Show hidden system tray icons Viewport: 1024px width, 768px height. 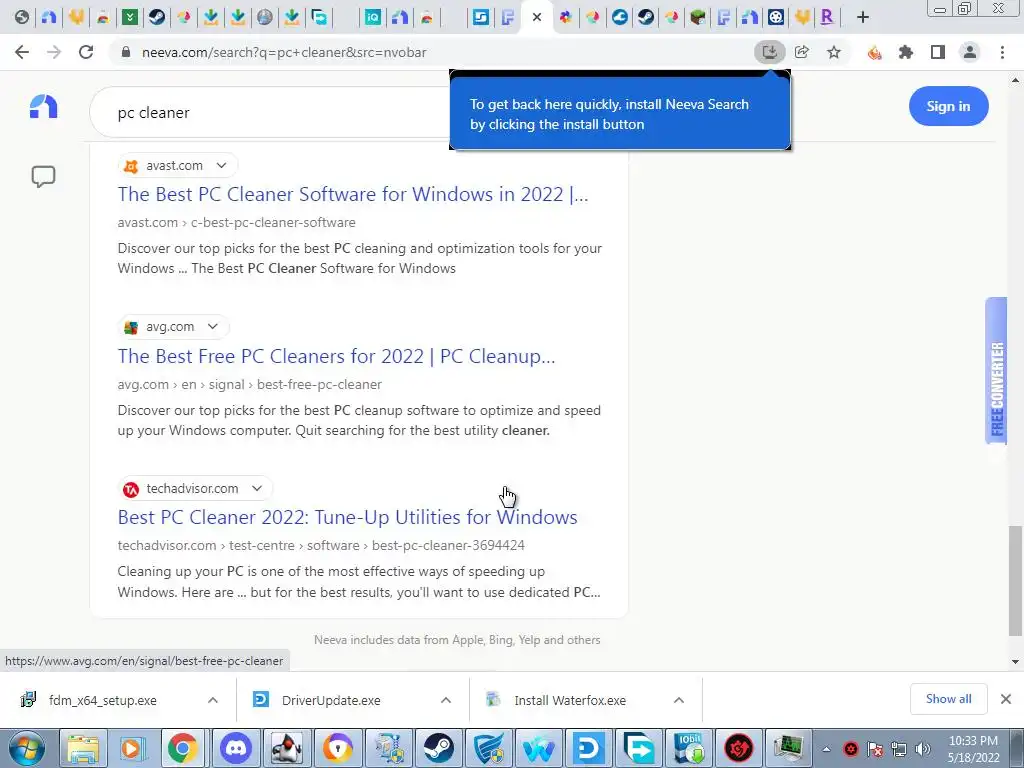(826, 749)
